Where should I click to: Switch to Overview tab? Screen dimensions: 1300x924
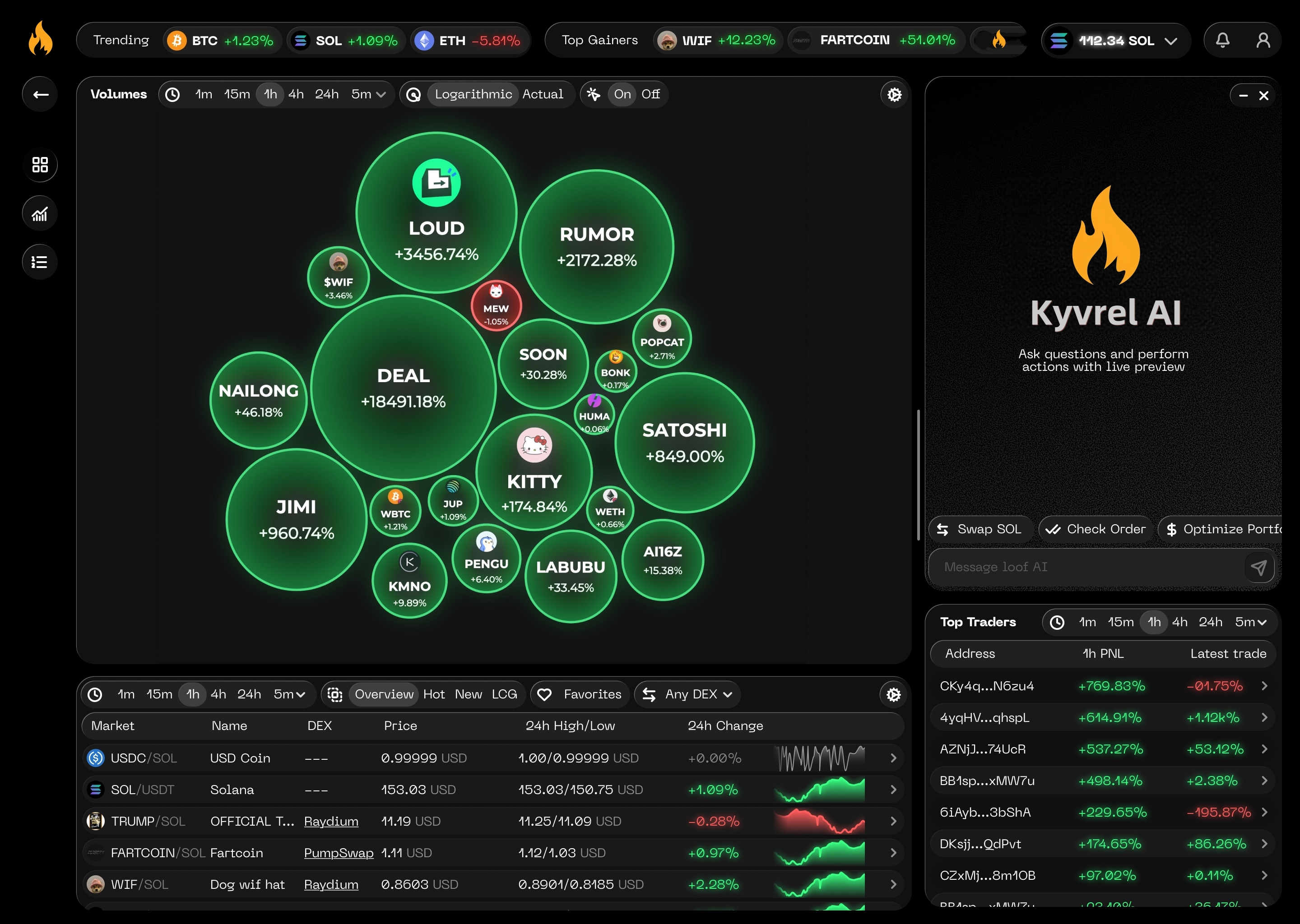tap(384, 694)
